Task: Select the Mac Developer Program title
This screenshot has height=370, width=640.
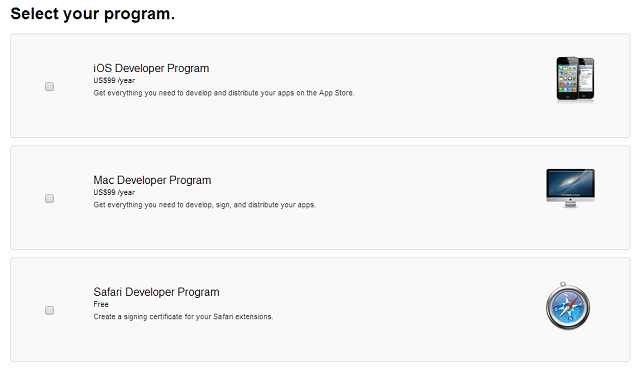Action: tap(152, 180)
